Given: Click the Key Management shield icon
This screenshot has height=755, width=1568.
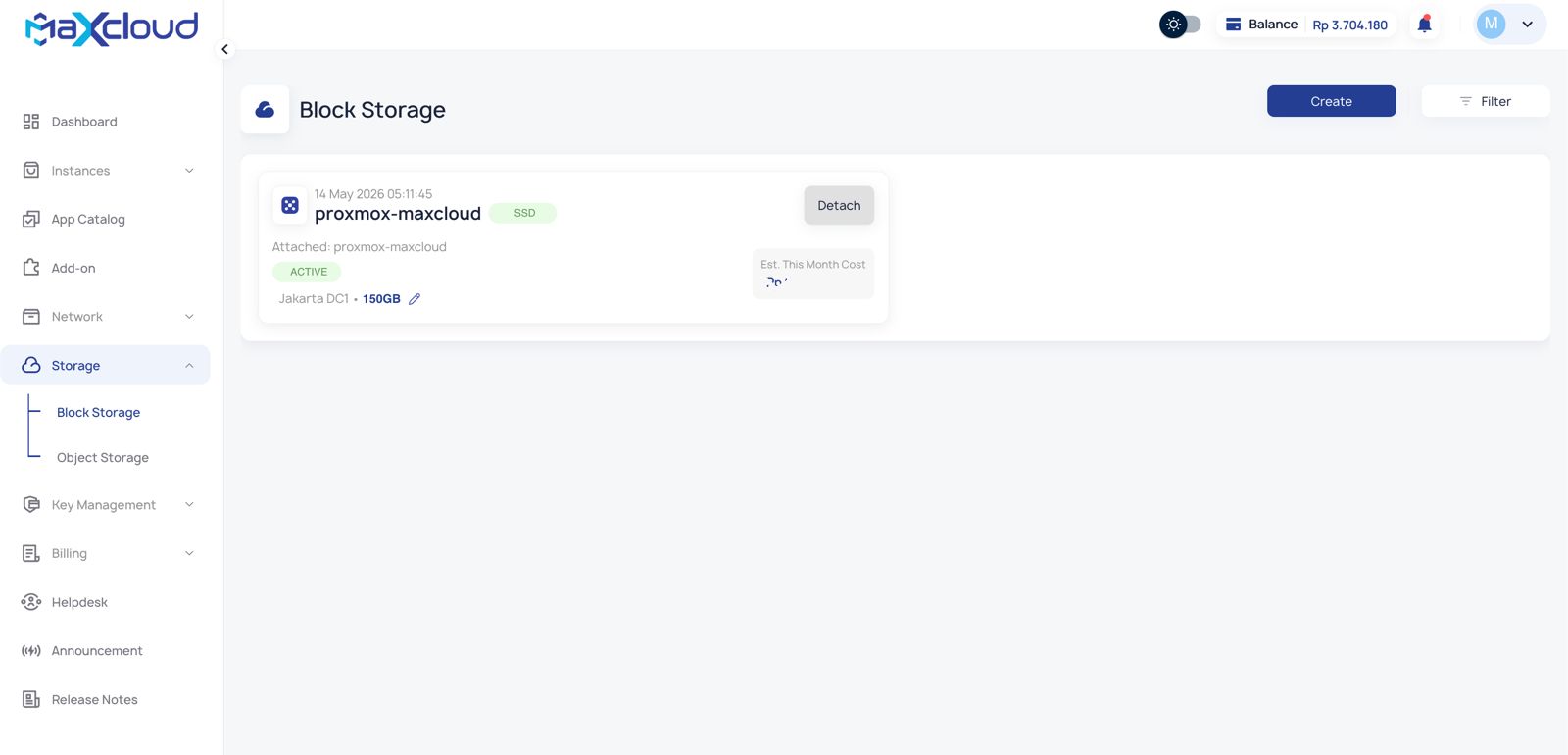Looking at the screenshot, I should [x=31, y=505].
